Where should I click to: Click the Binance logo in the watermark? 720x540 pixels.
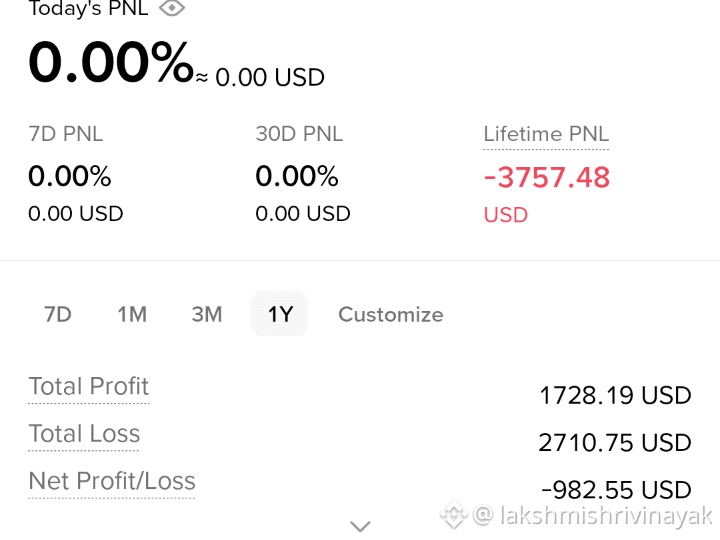(x=454, y=515)
